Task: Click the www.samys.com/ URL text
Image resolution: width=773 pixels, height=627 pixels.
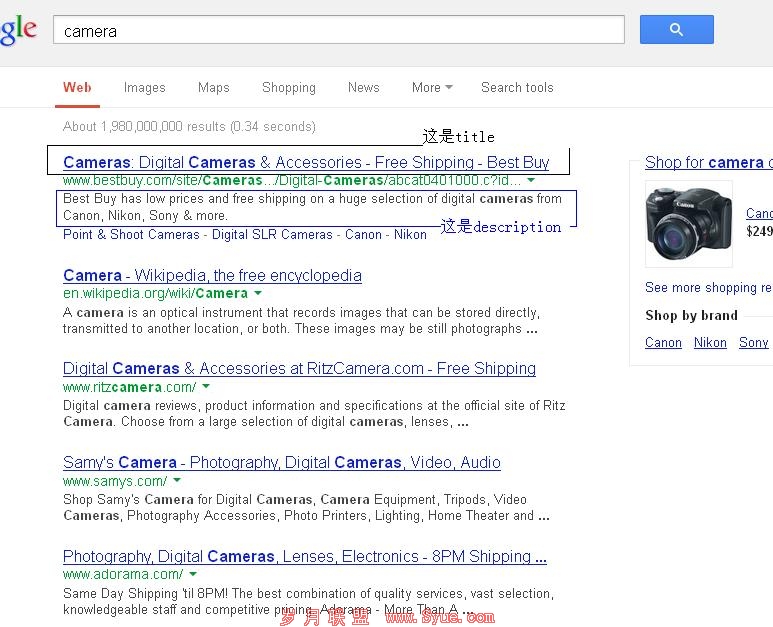Action: [x=115, y=481]
